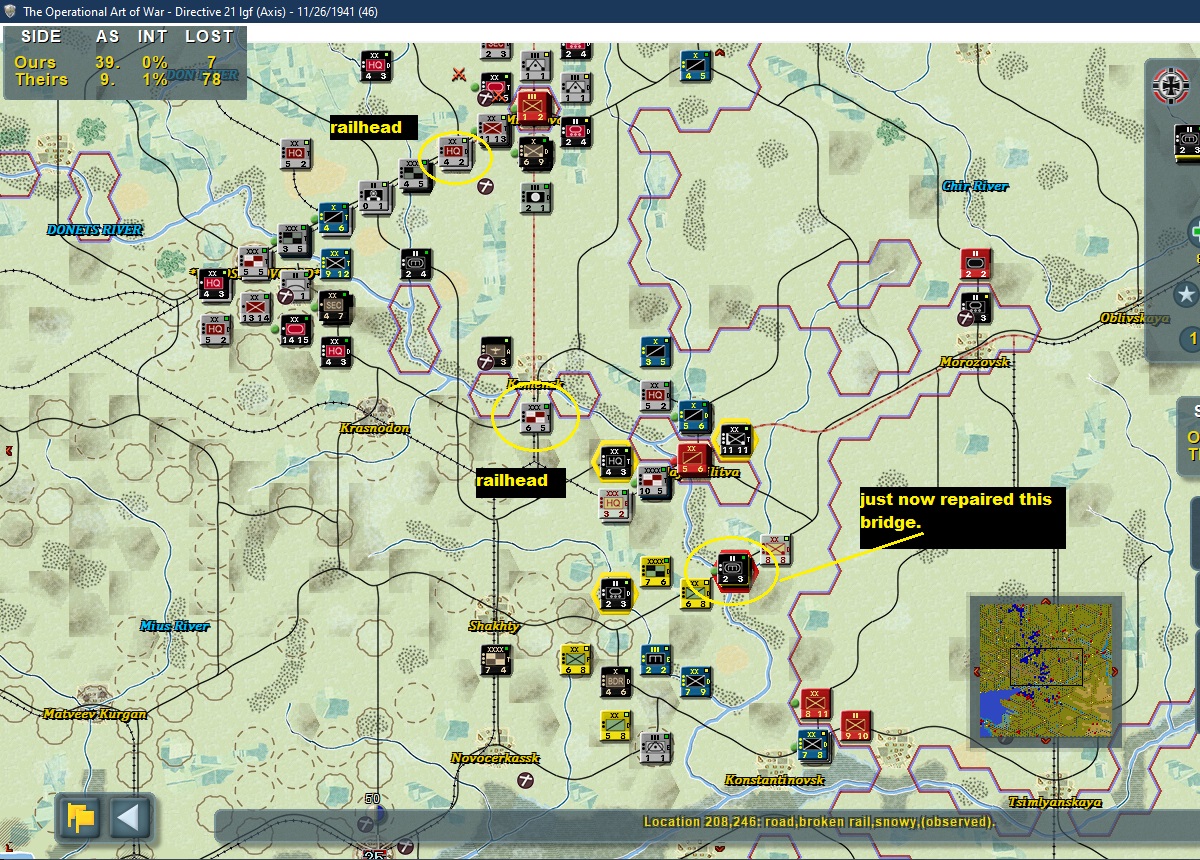Click the DONETS RIVER label
Viewport: 1200px width, 860px height.
[95, 230]
